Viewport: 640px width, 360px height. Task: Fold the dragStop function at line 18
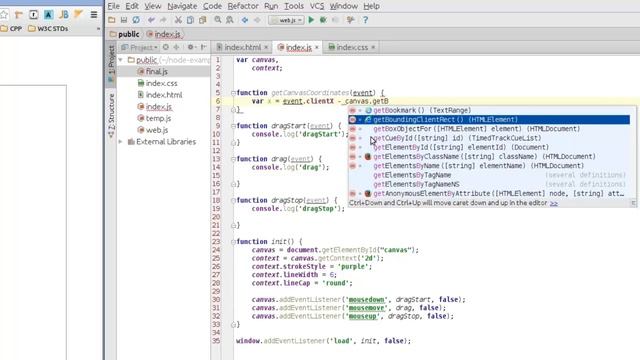coord(233,200)
